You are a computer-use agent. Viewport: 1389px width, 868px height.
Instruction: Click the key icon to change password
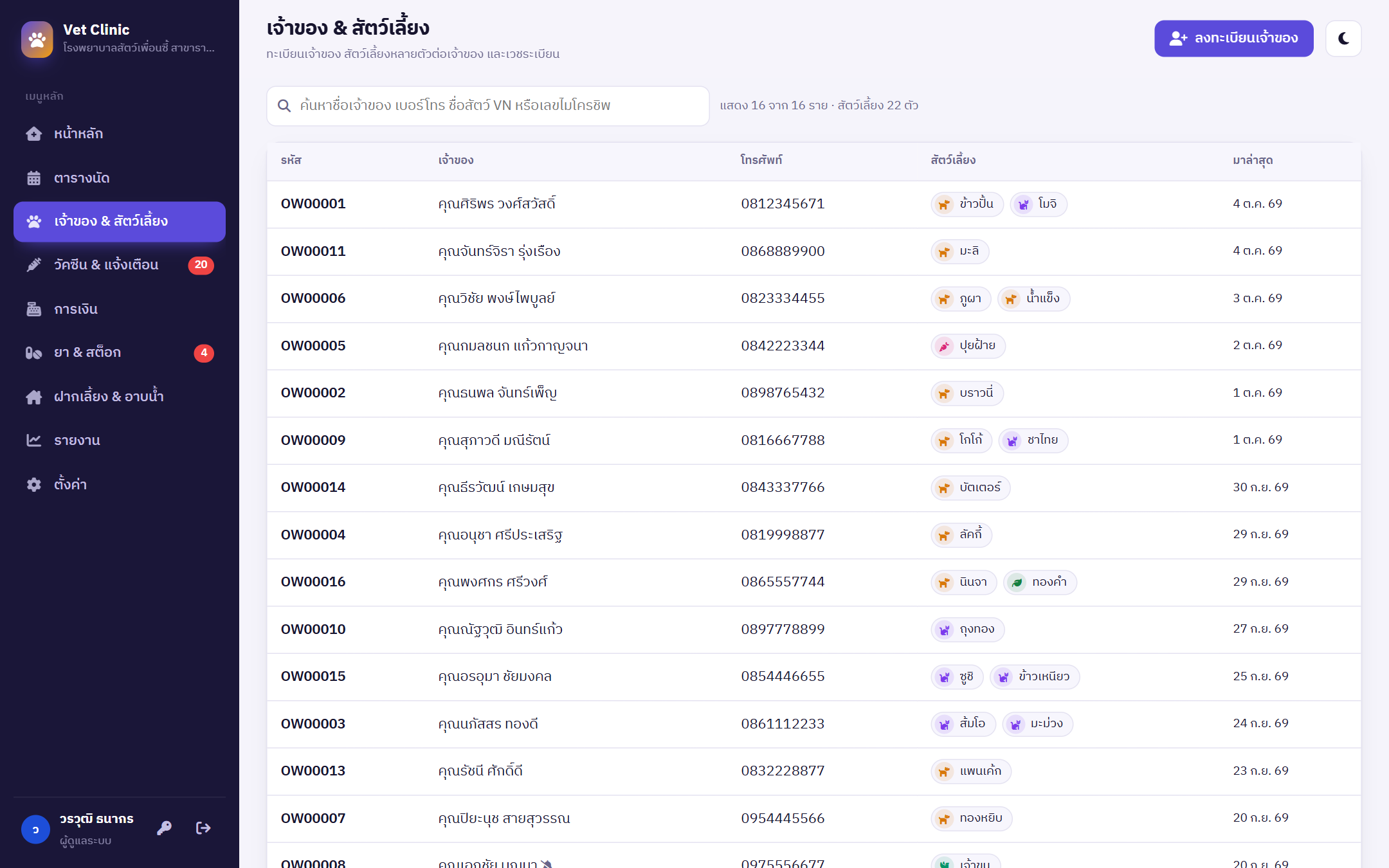coord(165,828)
